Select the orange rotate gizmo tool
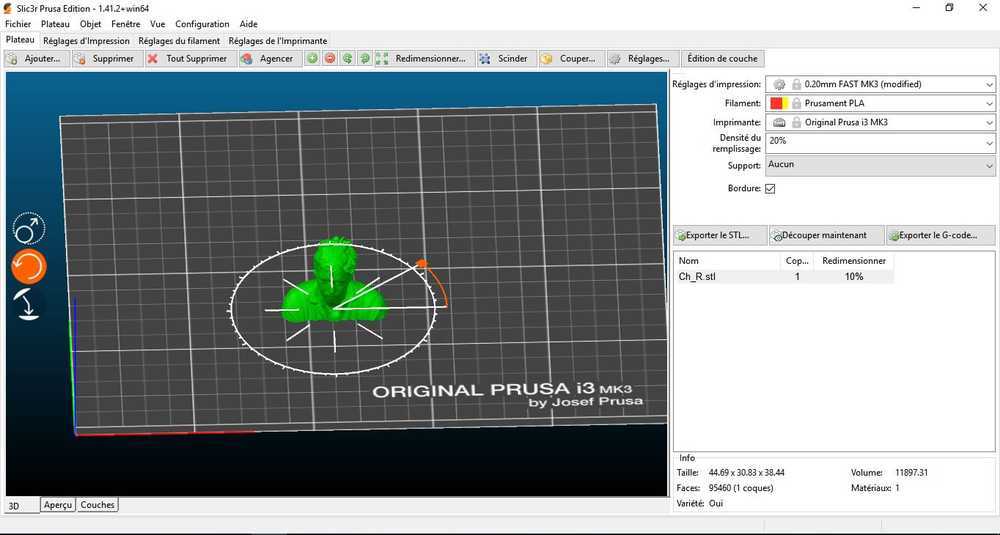The image size is (1000, 535). (x=29, y=267)
